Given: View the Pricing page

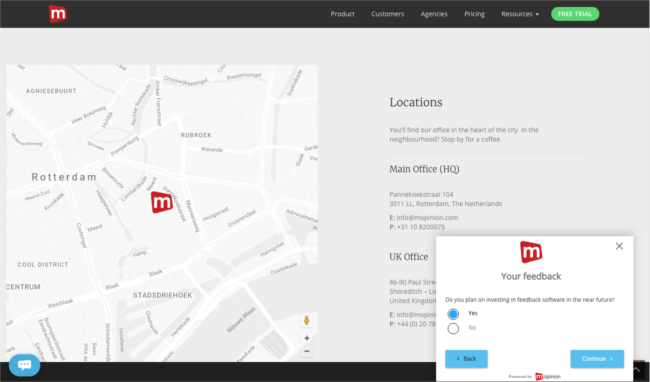Looking at the screenshot, I should [x=474, y=14].
